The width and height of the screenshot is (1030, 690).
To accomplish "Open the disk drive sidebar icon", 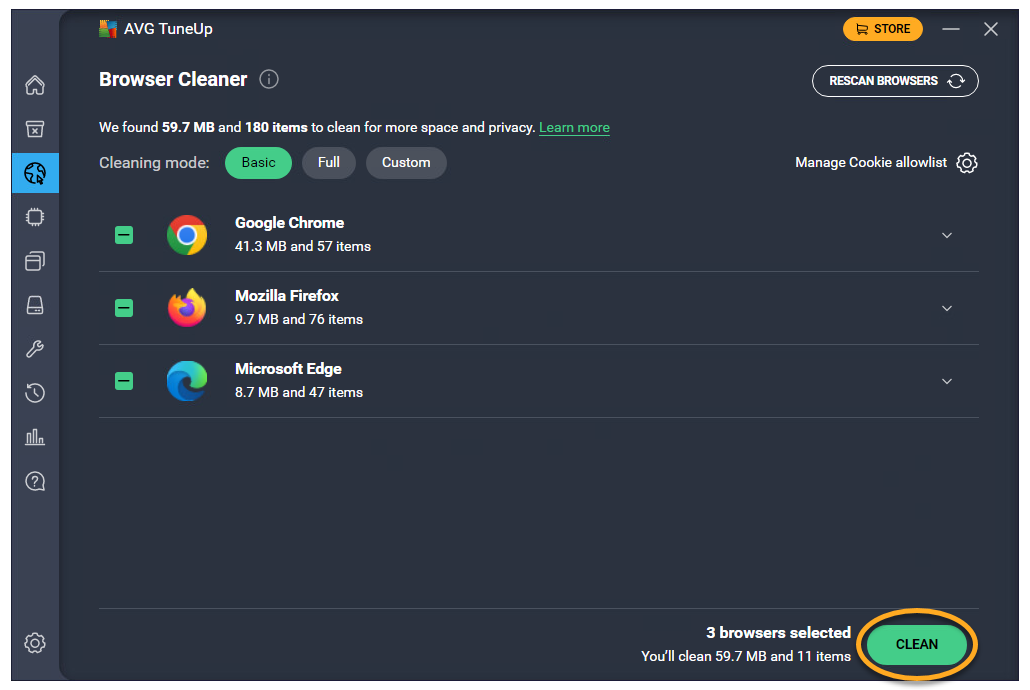I will pos(35,305).
